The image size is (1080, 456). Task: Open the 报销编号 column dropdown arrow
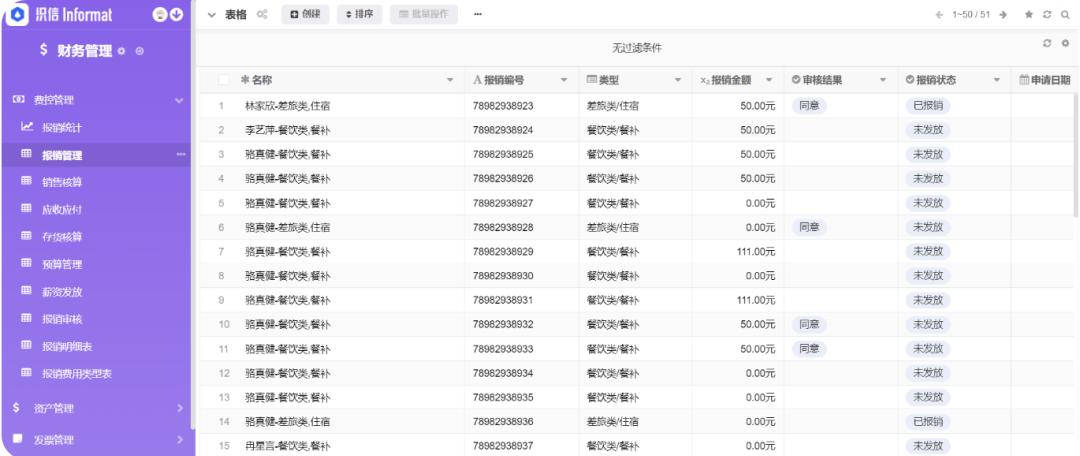tap(564, 81)
